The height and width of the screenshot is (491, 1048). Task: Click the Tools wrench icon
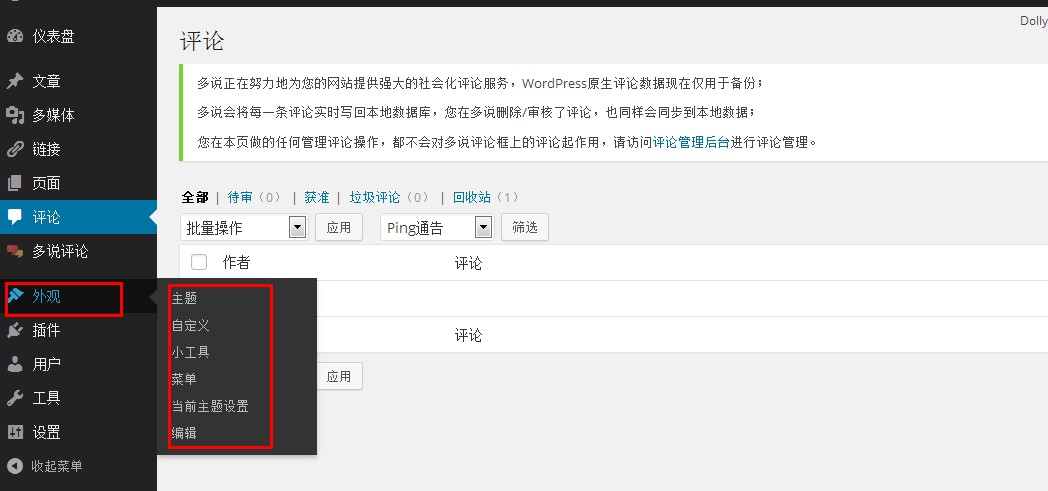pos(15,398)
